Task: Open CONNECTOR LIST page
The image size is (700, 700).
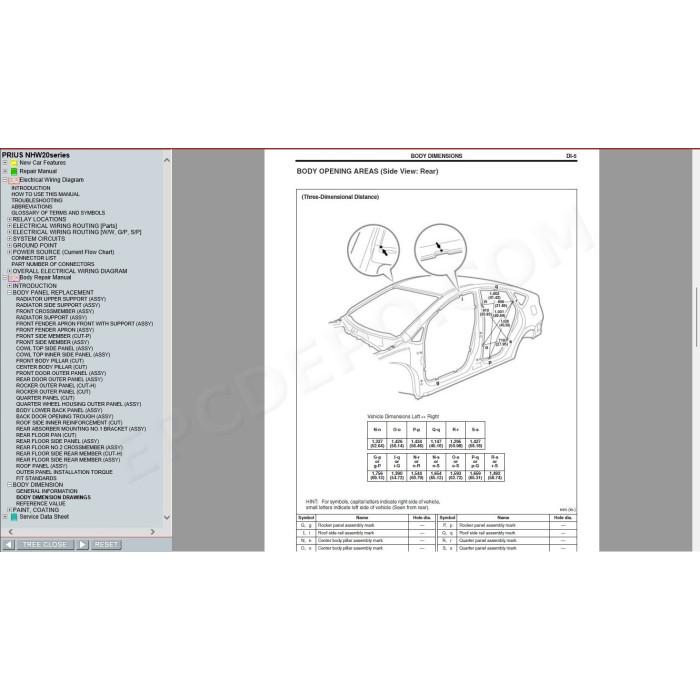Action: [x=34, y=258]
